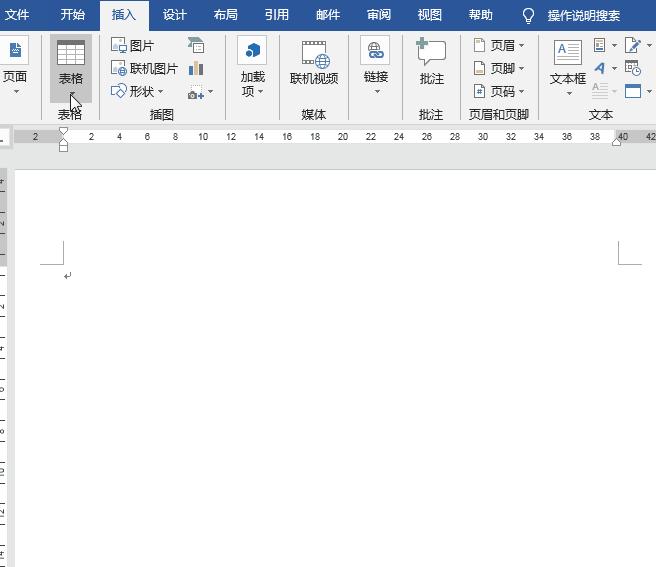
Task: Open the 表格 (Table) insert menu
Action: pos(71,69)
